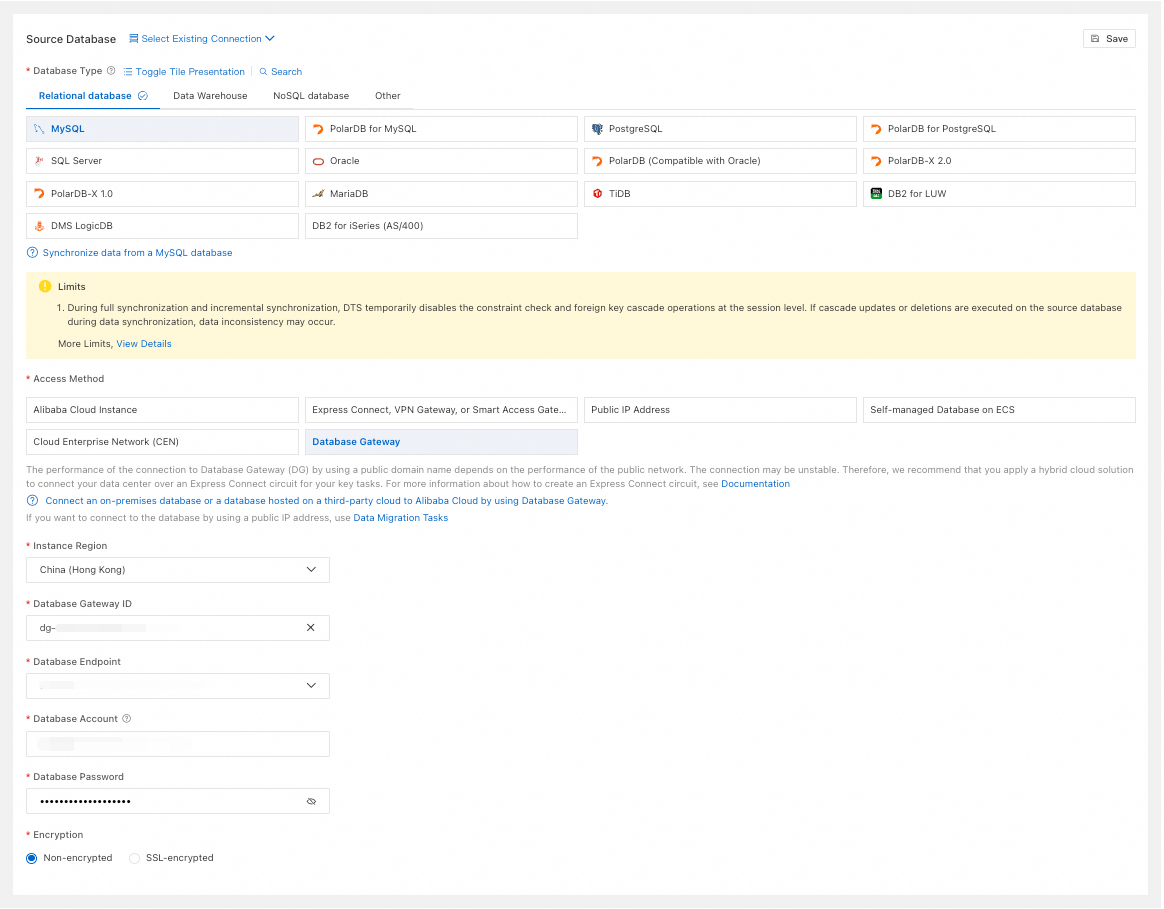Switch to Relational database tab

[x=93, y=96]
